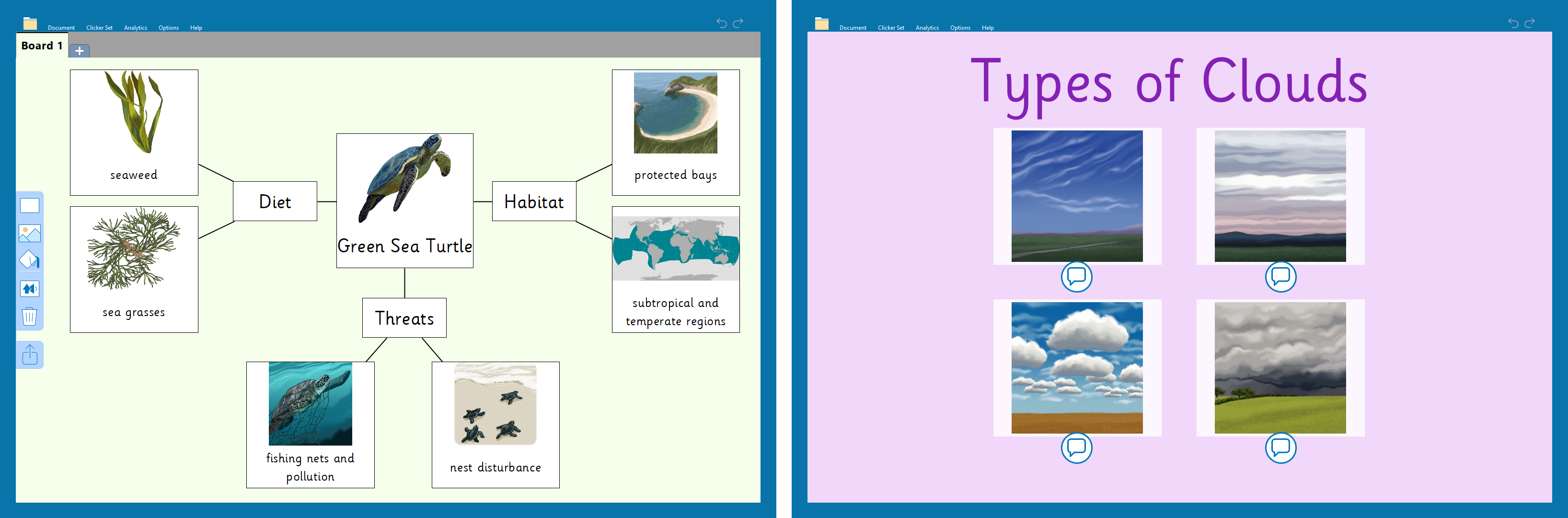Click speech bubble under wispy cirrus cloud picture
The height and width of the screenshot is (518, 1568).
tap(1076, 277)
